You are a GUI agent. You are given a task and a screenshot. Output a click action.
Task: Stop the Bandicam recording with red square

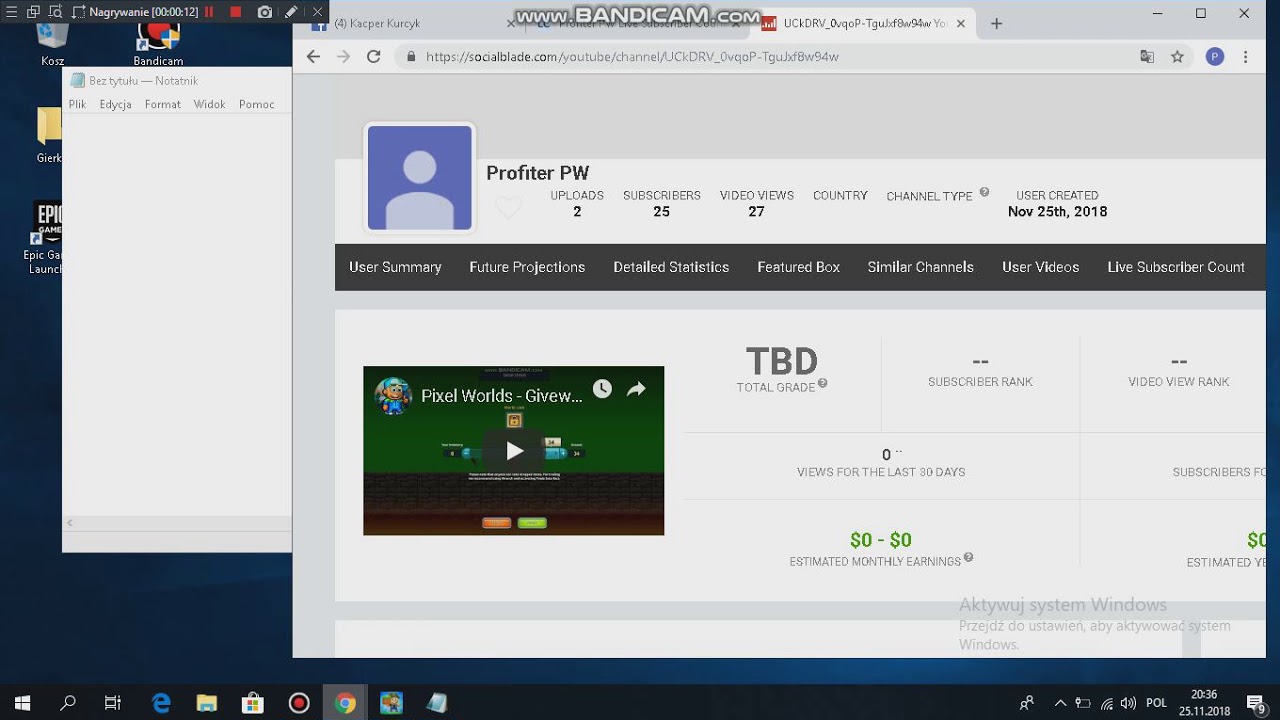[236, 12]
